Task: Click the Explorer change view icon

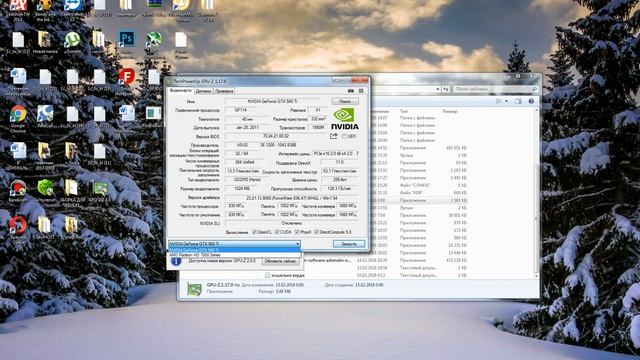Action: tap(499, 101)
